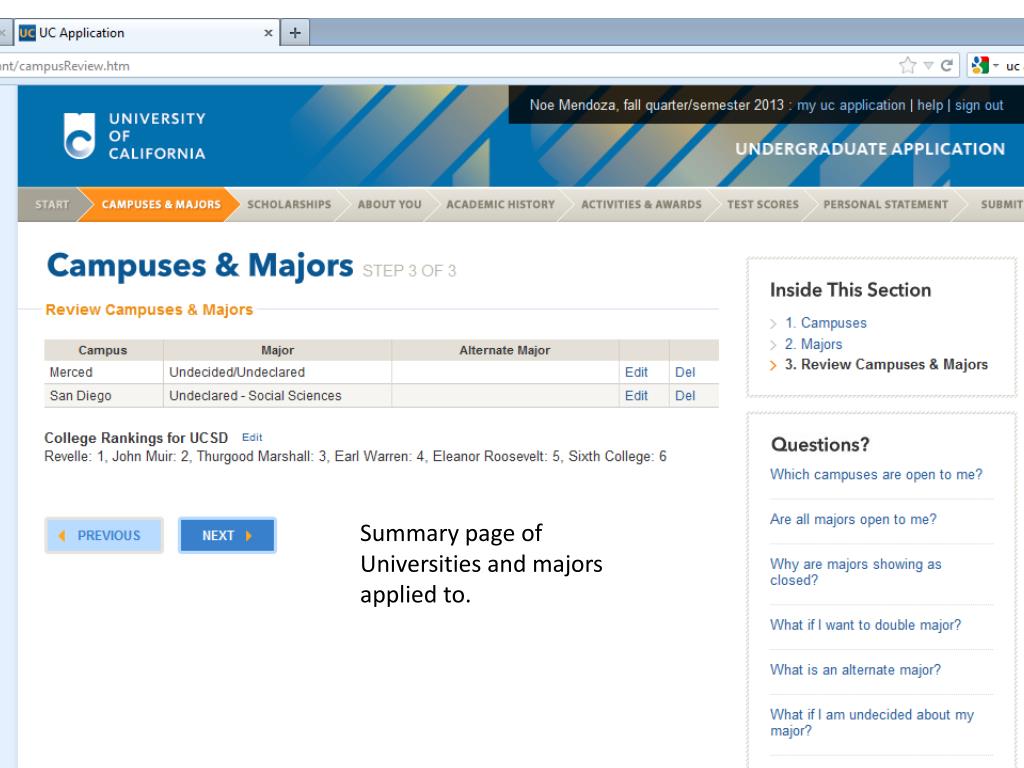Click the 'Revelle: 1, John Muir: 2' rankings text
The image size is (1024, 768).
(355, 456)
